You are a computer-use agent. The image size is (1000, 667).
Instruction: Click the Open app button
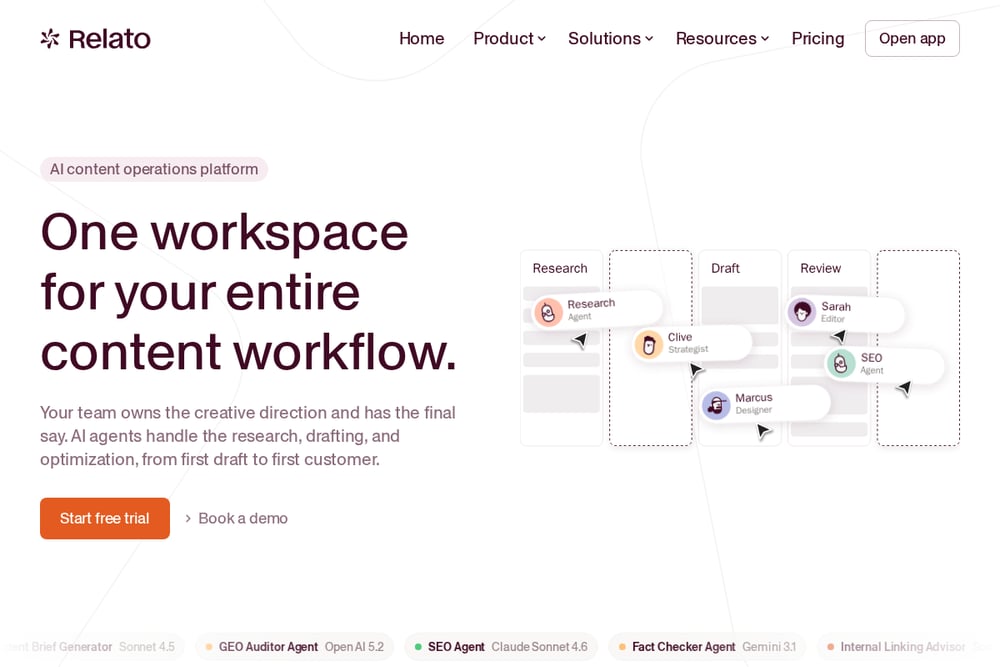click(912, 38)
